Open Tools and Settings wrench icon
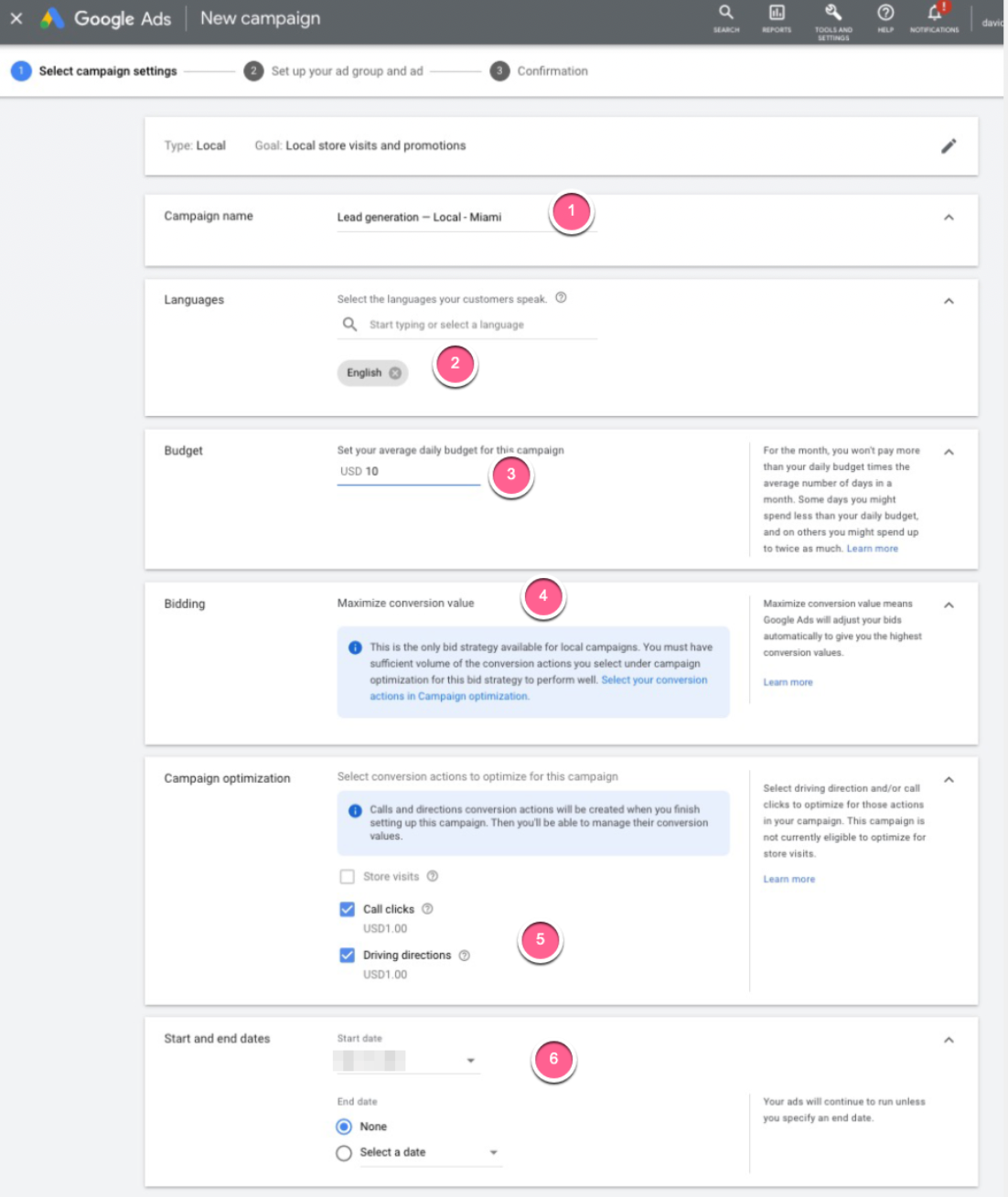 pyautogui.click(x=833, y=16)
